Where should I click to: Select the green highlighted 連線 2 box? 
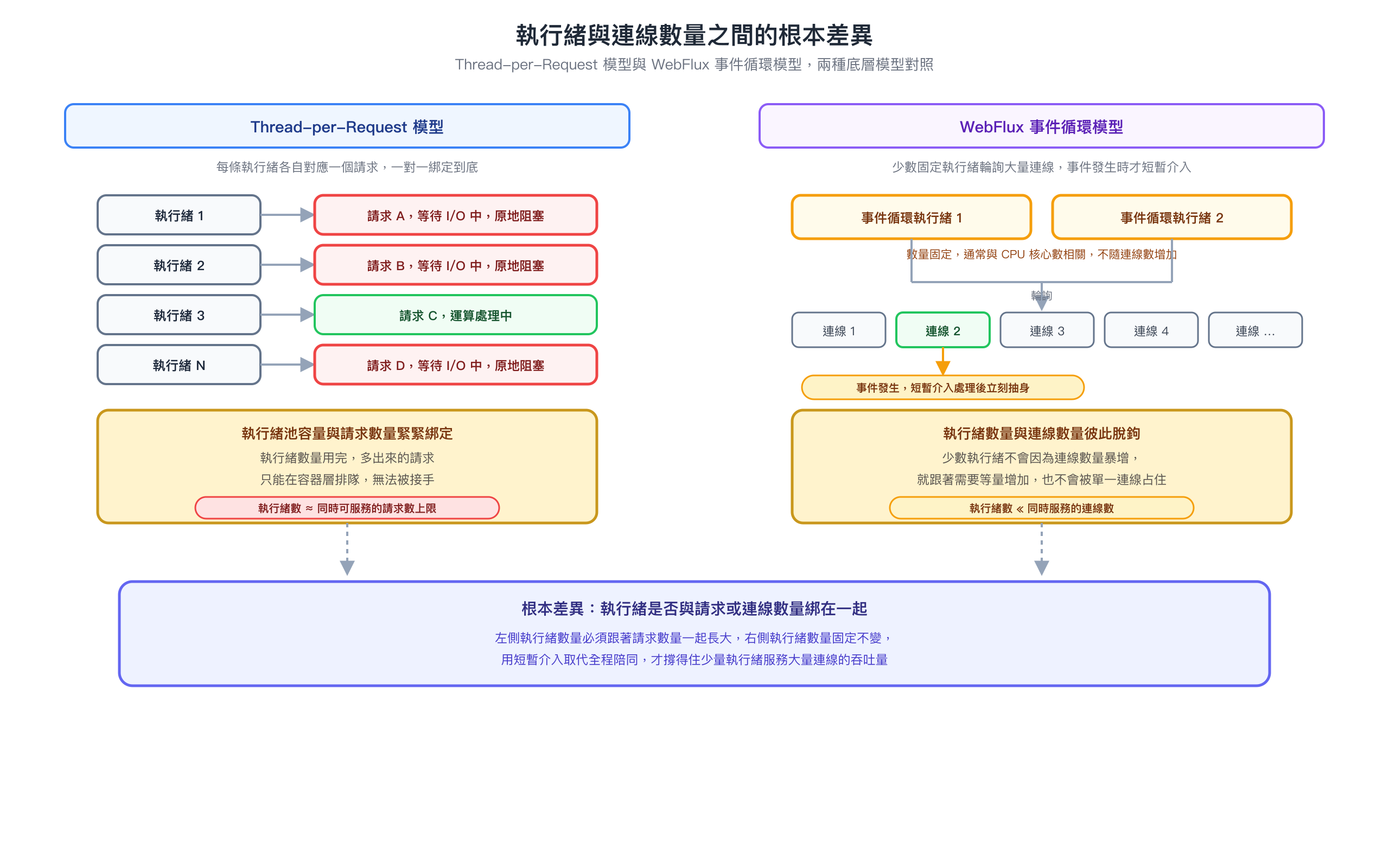[942, 331]
